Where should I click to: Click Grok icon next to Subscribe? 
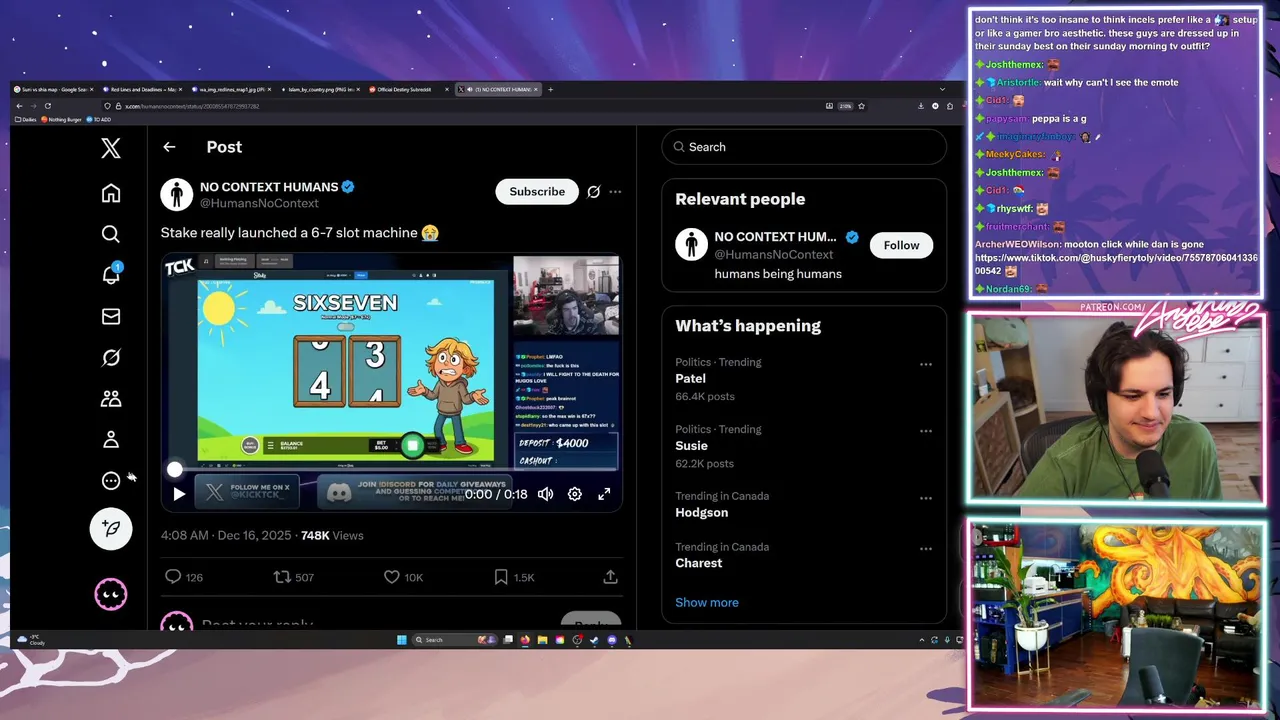[x=593, y=191]
